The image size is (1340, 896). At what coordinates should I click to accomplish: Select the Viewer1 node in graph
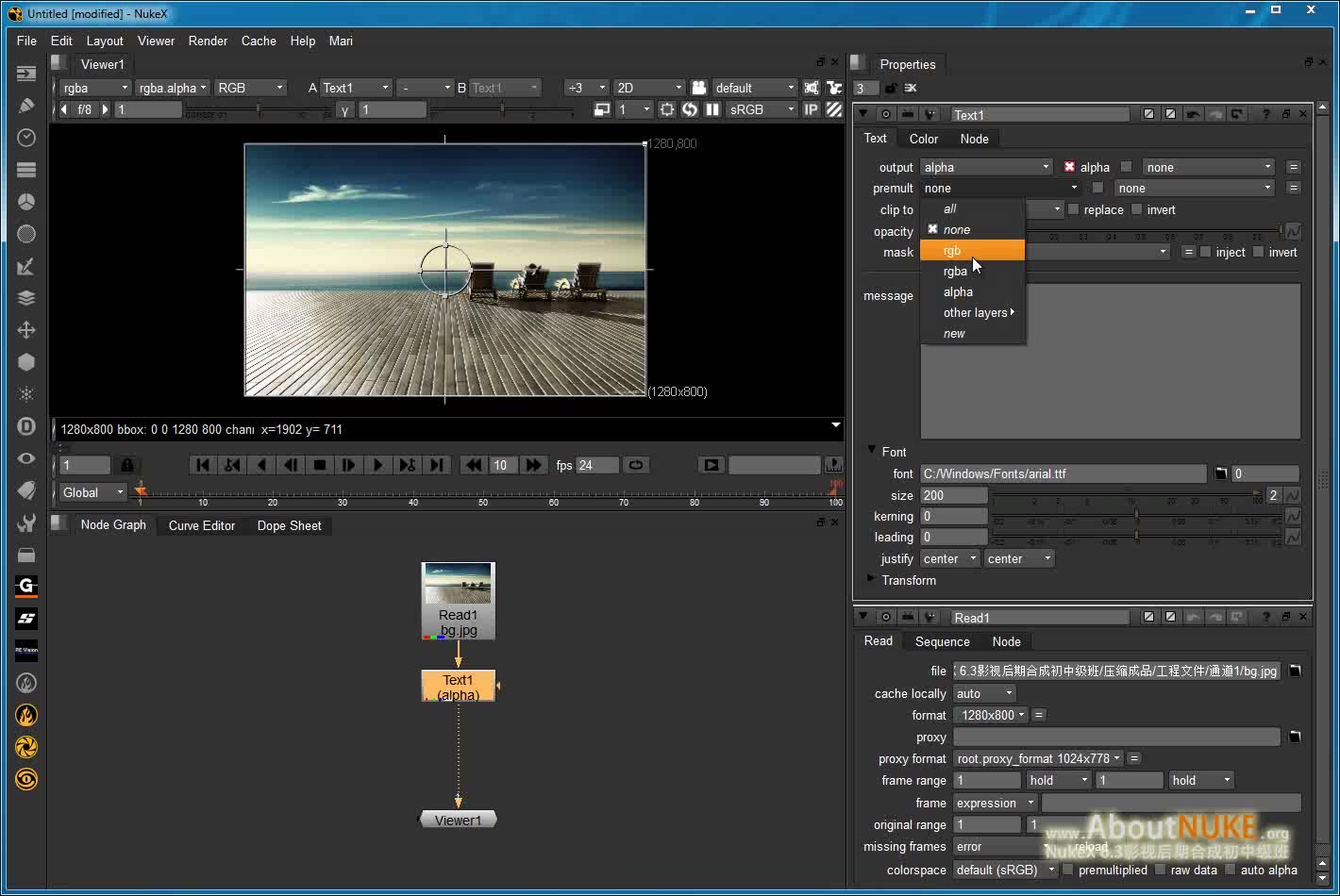[458, 820]
